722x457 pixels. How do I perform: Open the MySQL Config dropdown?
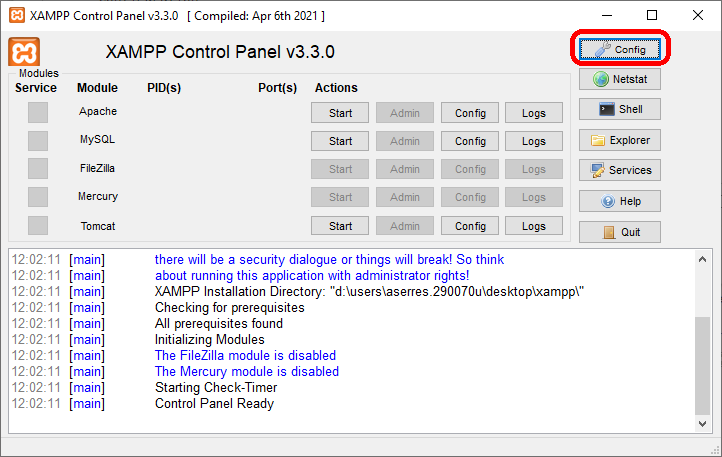point(470,141)
